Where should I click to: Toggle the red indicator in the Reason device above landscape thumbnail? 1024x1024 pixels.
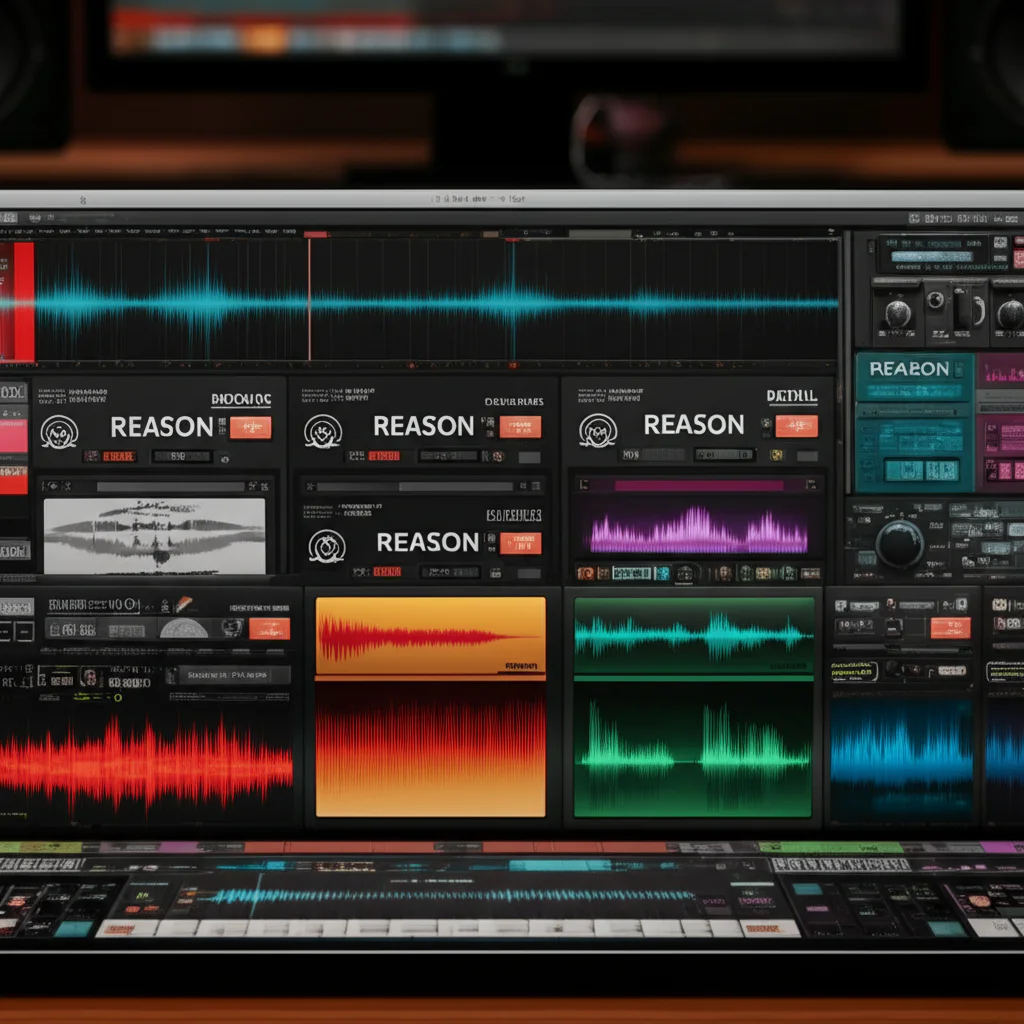pos(118,456)
